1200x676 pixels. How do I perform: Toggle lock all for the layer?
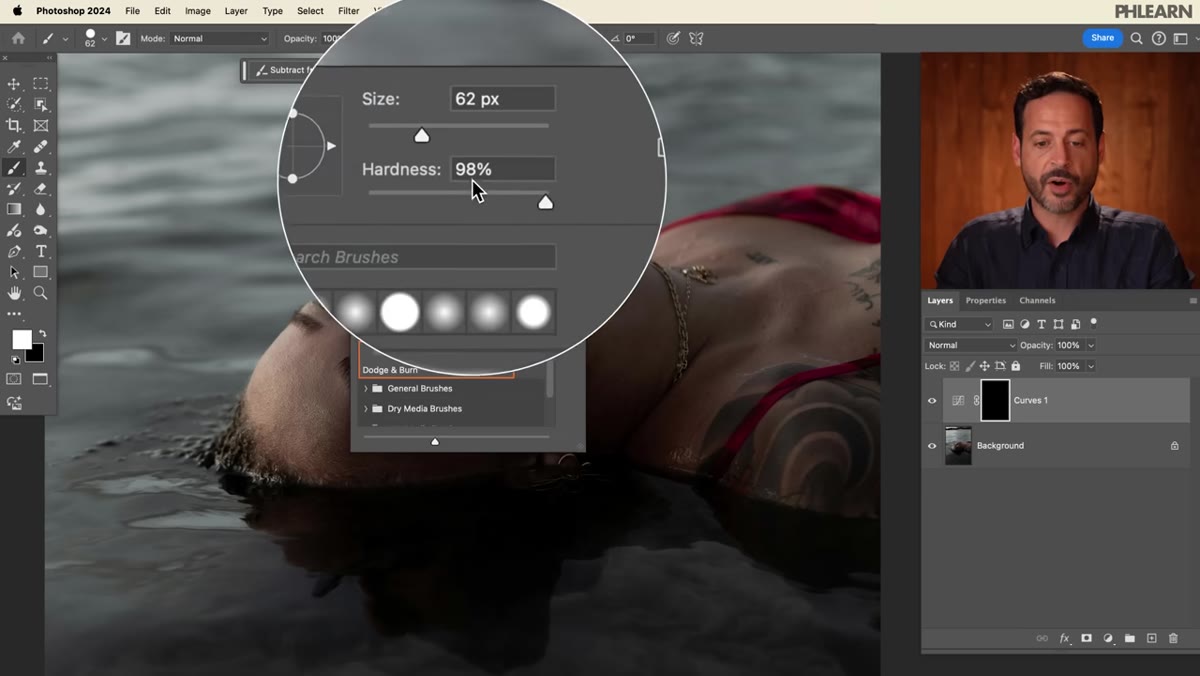coord(1016,366)
